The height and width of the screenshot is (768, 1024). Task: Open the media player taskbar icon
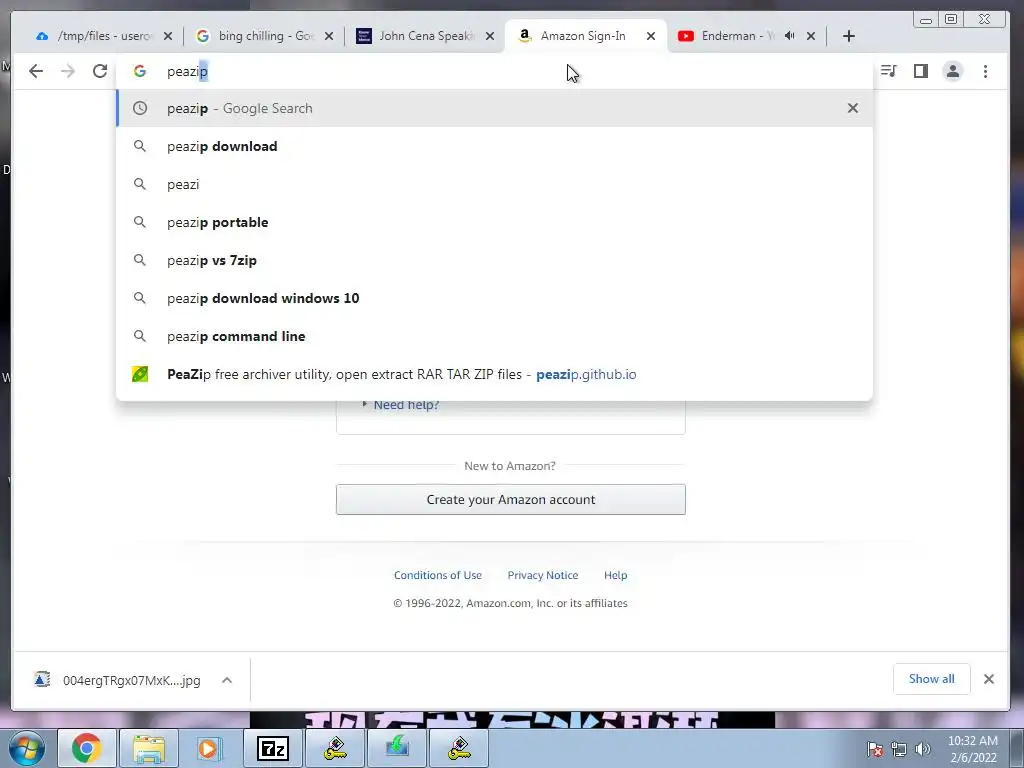(x=210, y=748)
